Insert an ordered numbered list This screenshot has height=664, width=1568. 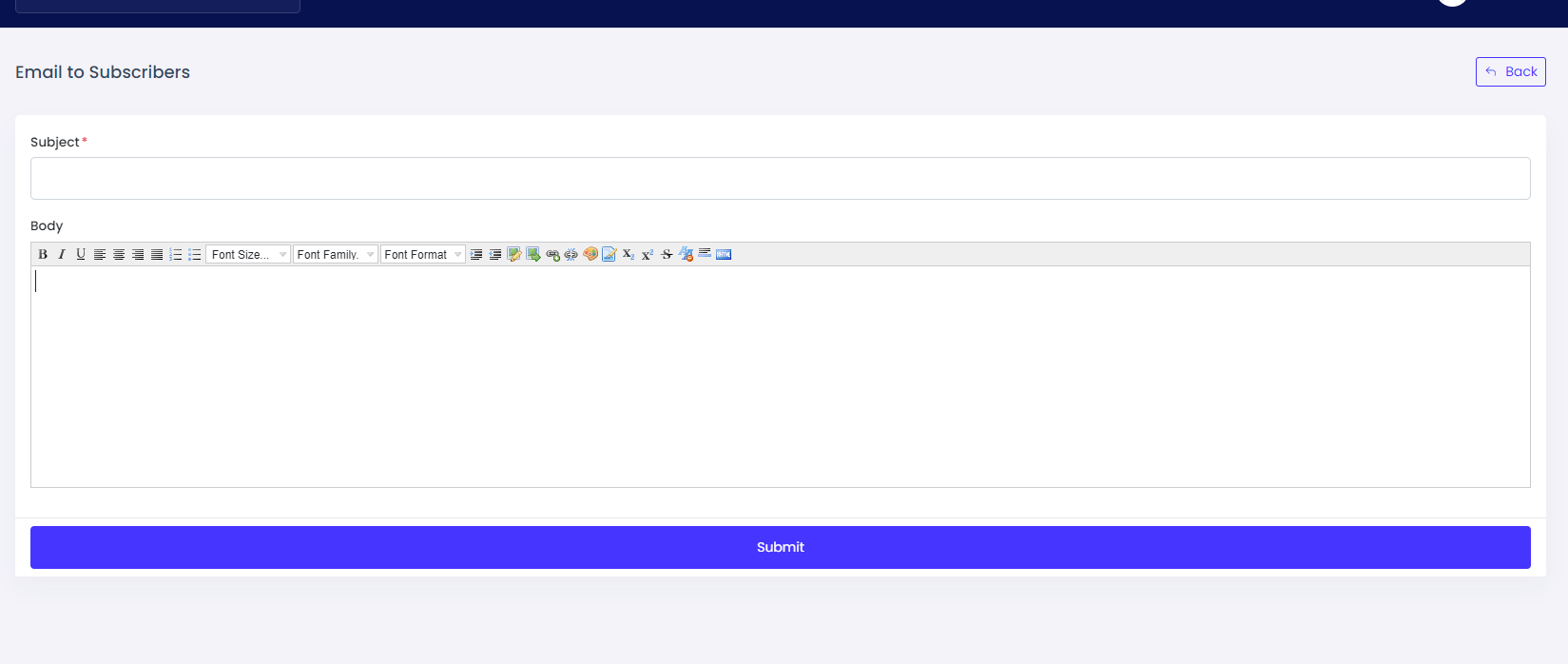(x=176, y=254)
